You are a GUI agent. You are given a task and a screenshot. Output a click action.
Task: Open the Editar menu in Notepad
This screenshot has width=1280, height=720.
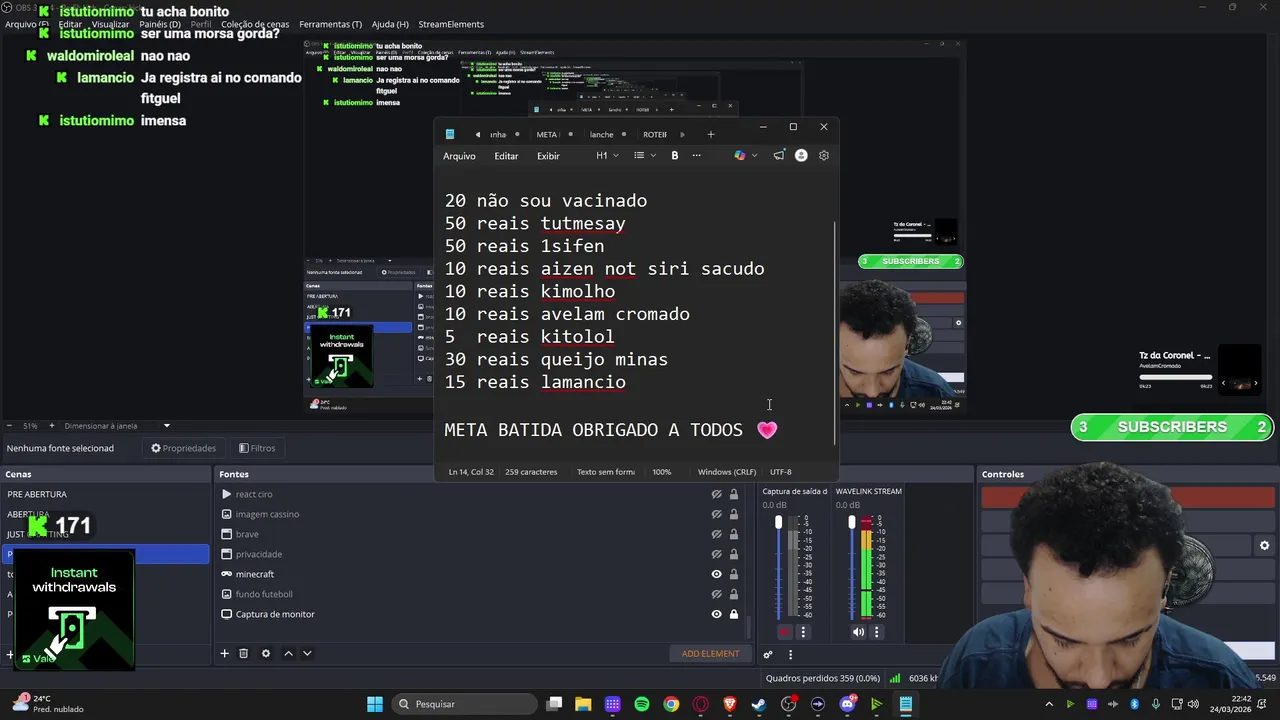coord(506,156)
